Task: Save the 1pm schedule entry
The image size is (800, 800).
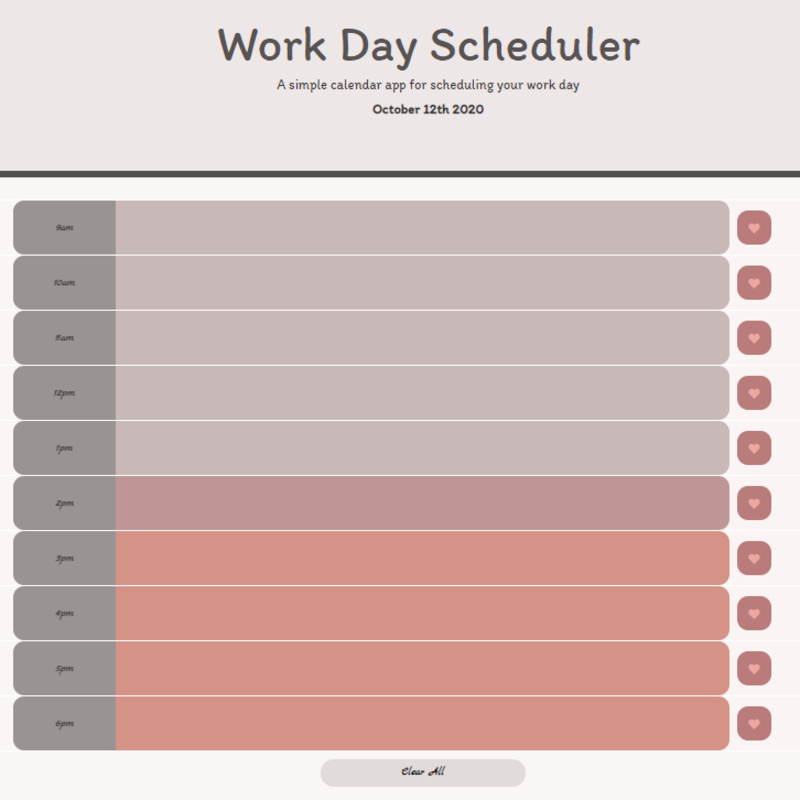Action: pos(755,448)
